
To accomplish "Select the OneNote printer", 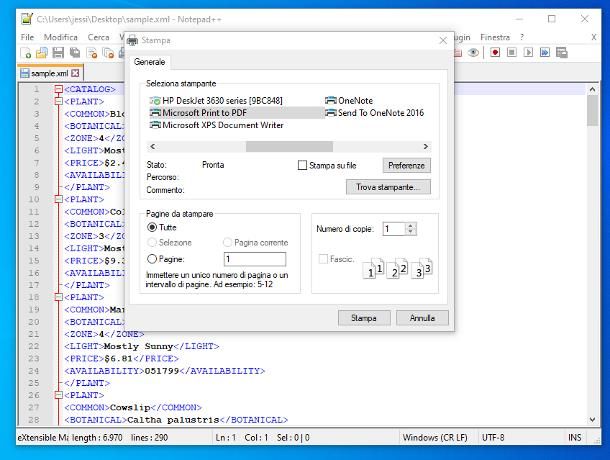I will click(x=349, y=100).
